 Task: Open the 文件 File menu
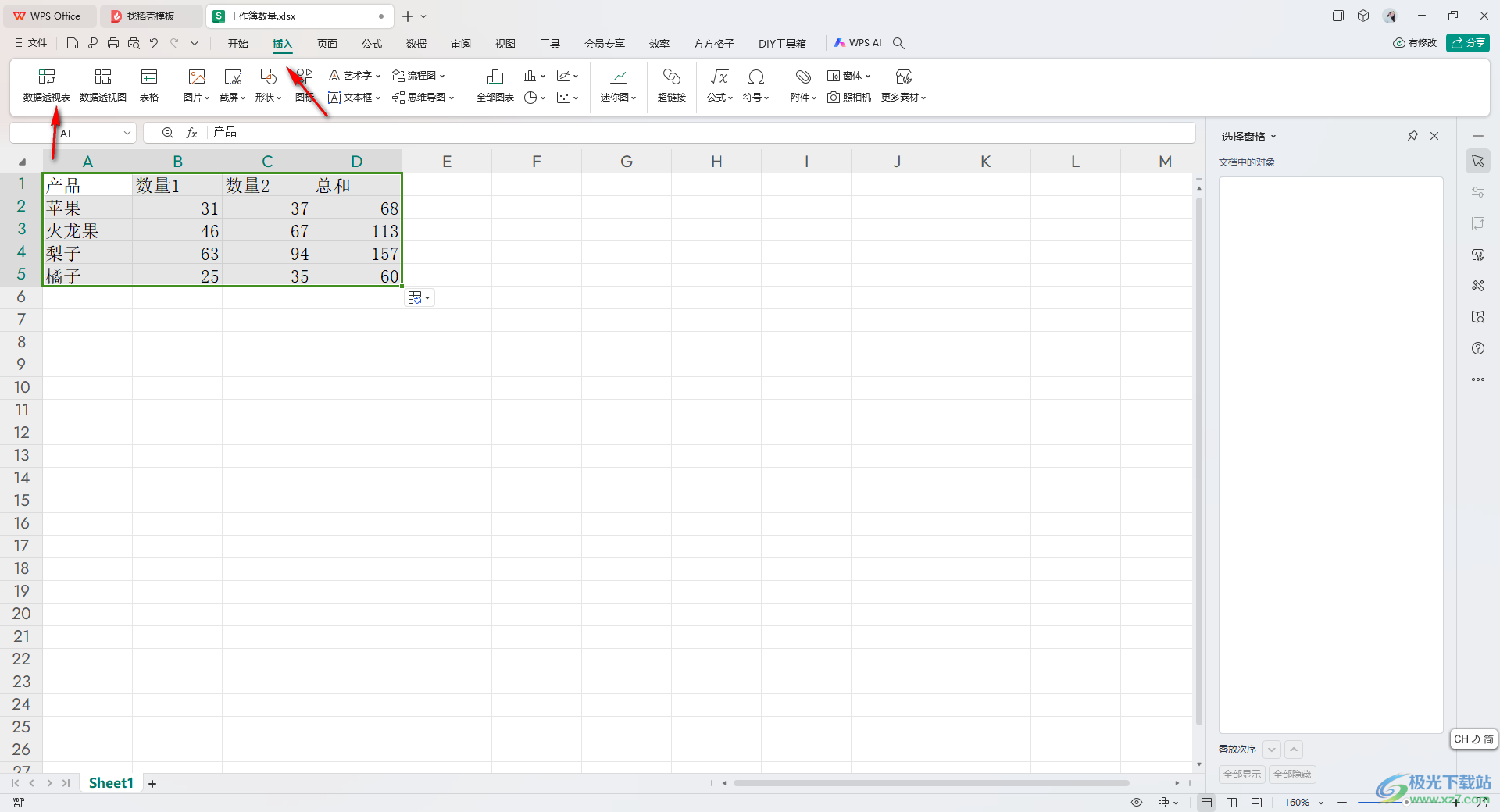[x=31, y=44]
